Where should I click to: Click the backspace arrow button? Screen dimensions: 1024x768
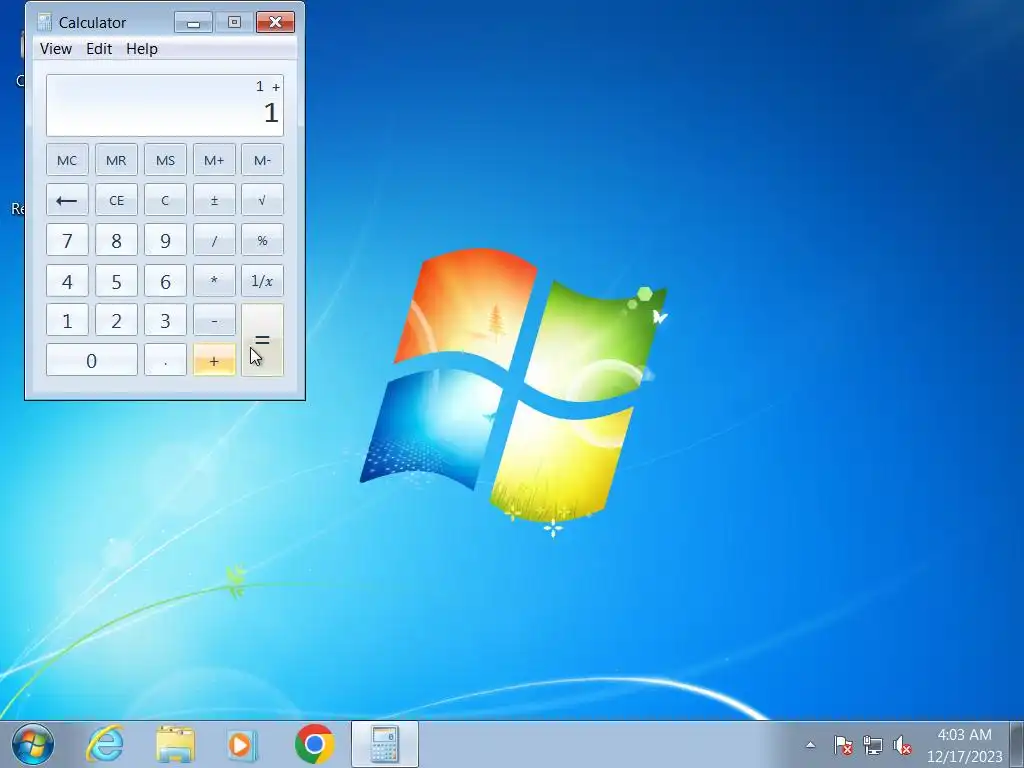click(67, 200)
